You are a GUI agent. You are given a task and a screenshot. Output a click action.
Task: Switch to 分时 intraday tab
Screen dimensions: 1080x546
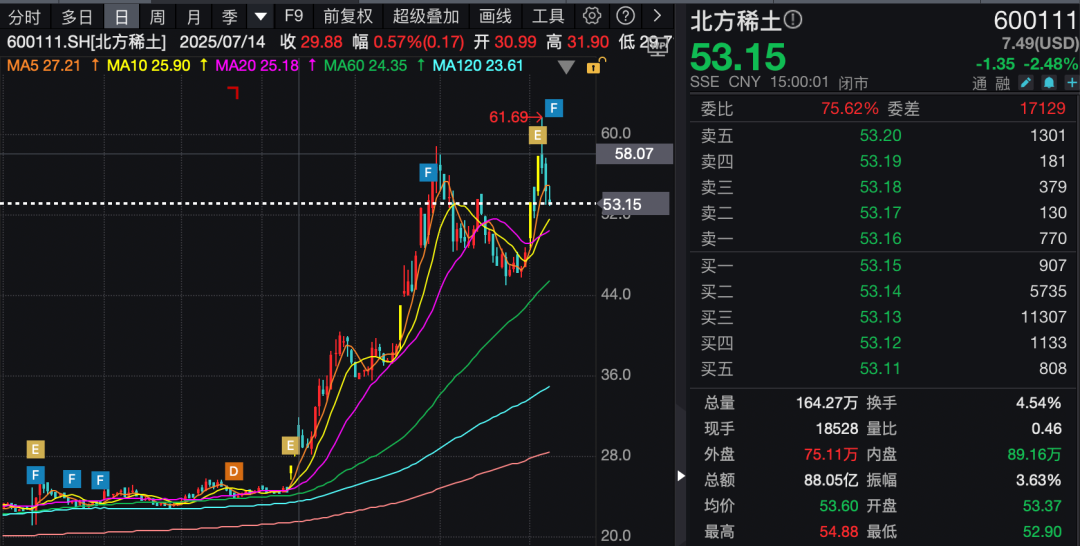[25, 17]
